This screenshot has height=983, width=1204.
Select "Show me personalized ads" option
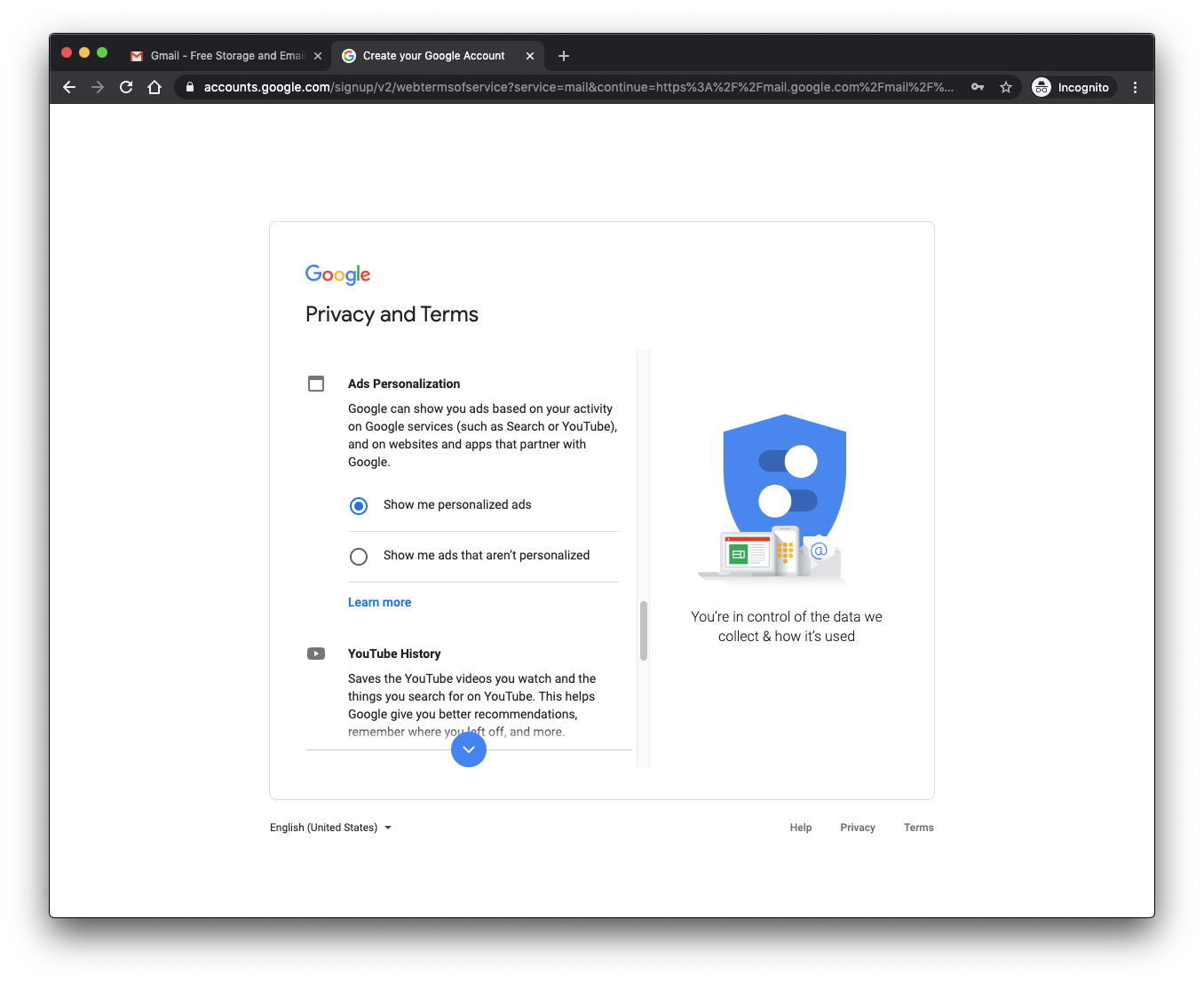tap(359, 506)
